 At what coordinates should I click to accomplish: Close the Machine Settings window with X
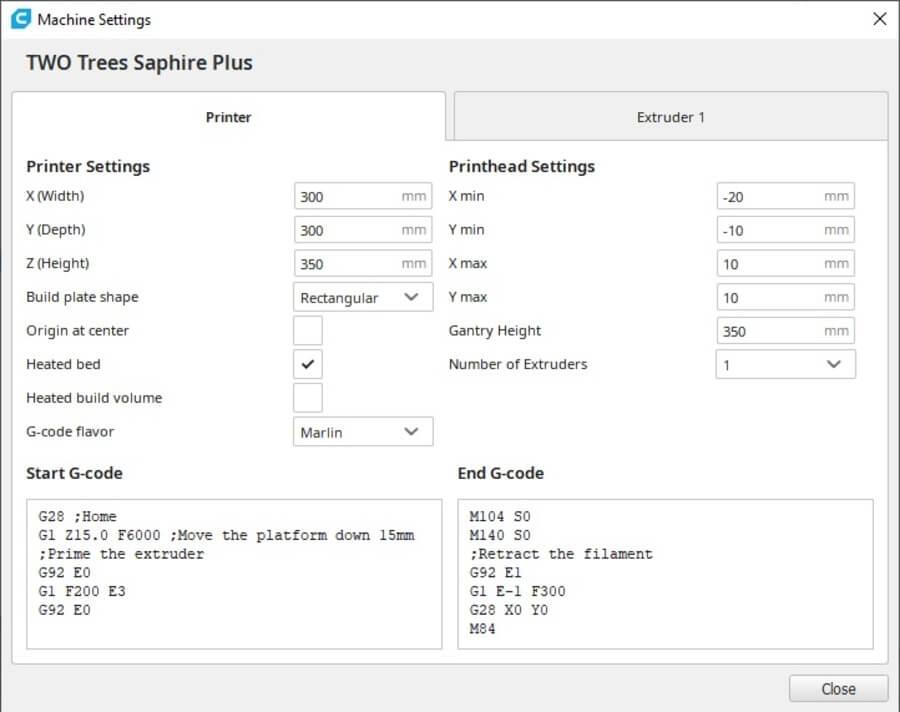[x=879, y=19]
